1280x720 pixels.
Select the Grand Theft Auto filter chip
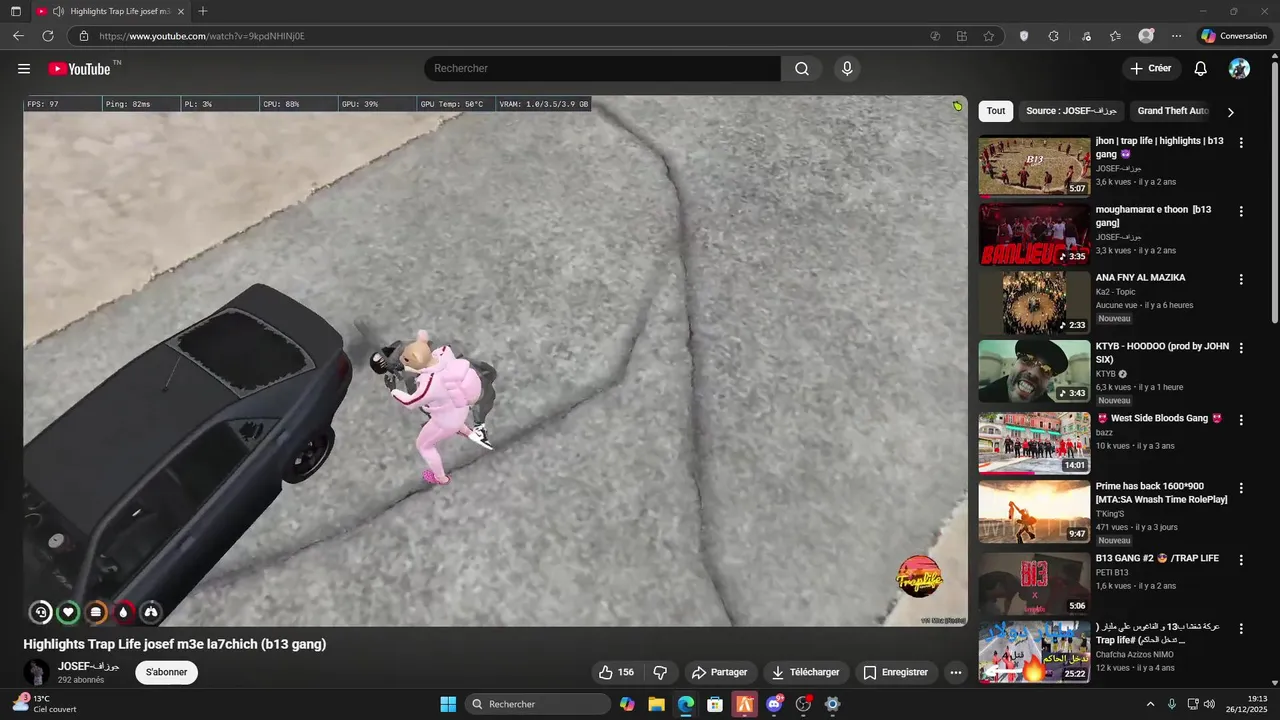click(x=1173, y=111)
